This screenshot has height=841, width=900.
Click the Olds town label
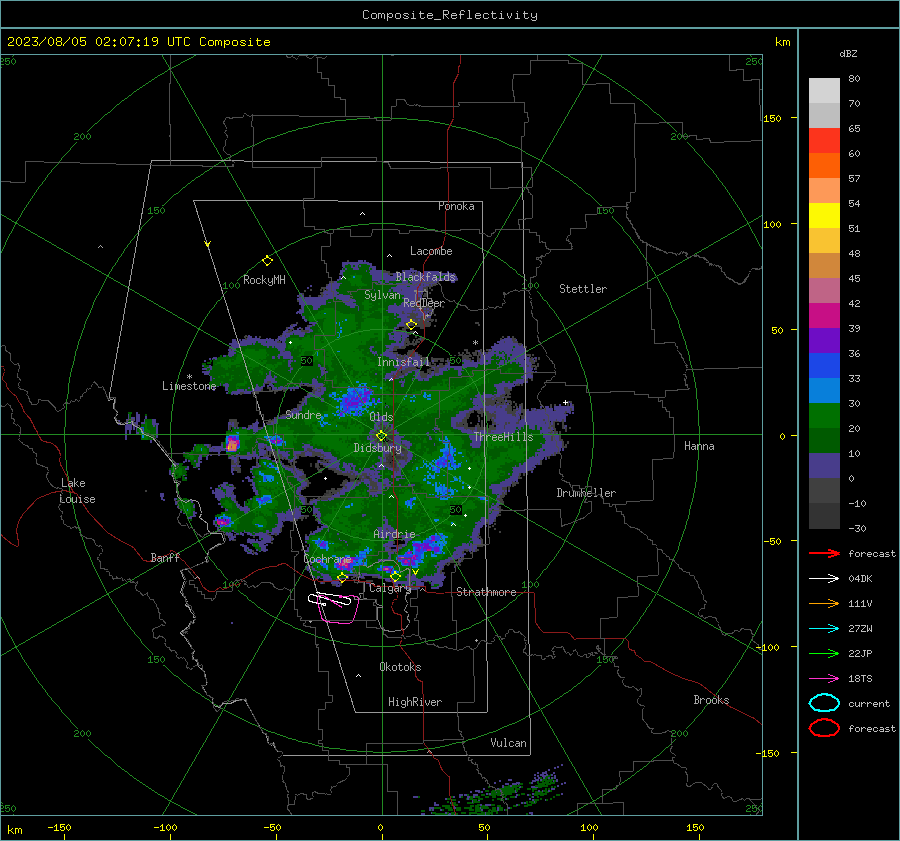[x=381, y=417]
